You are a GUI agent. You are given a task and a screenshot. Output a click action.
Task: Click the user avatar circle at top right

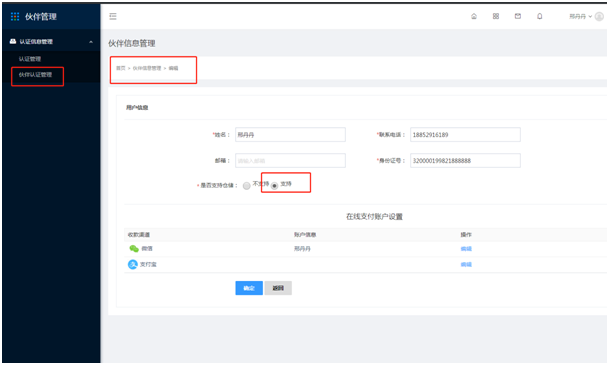coord(599,16)
